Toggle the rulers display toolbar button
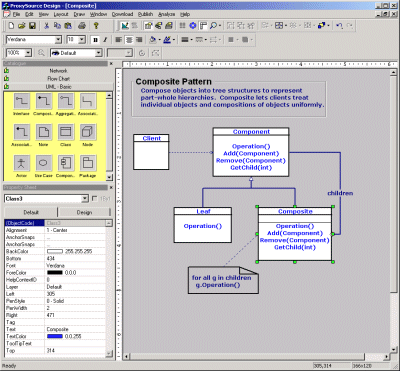This screenshot has width=400, height=371. click(203, 26)
